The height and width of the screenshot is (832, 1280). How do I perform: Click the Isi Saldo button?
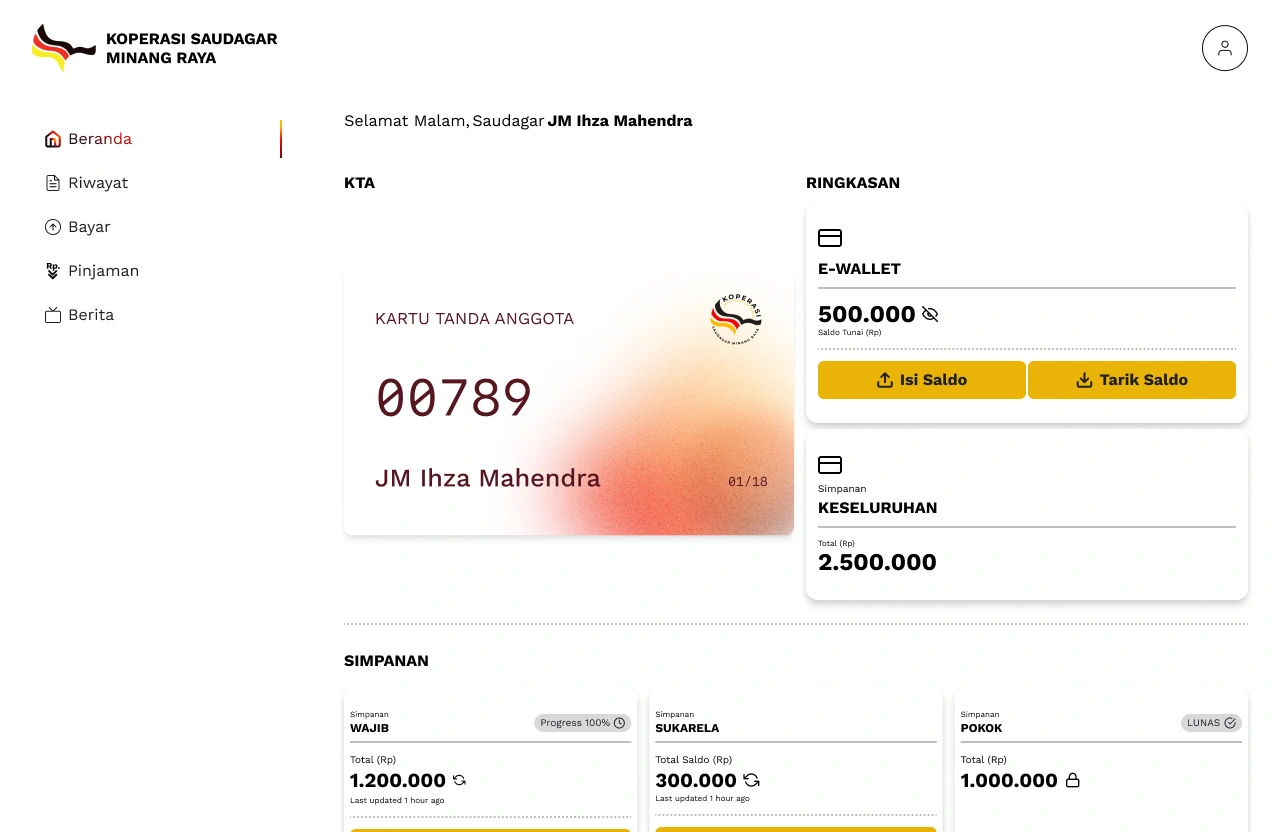(x=922, y=380)
